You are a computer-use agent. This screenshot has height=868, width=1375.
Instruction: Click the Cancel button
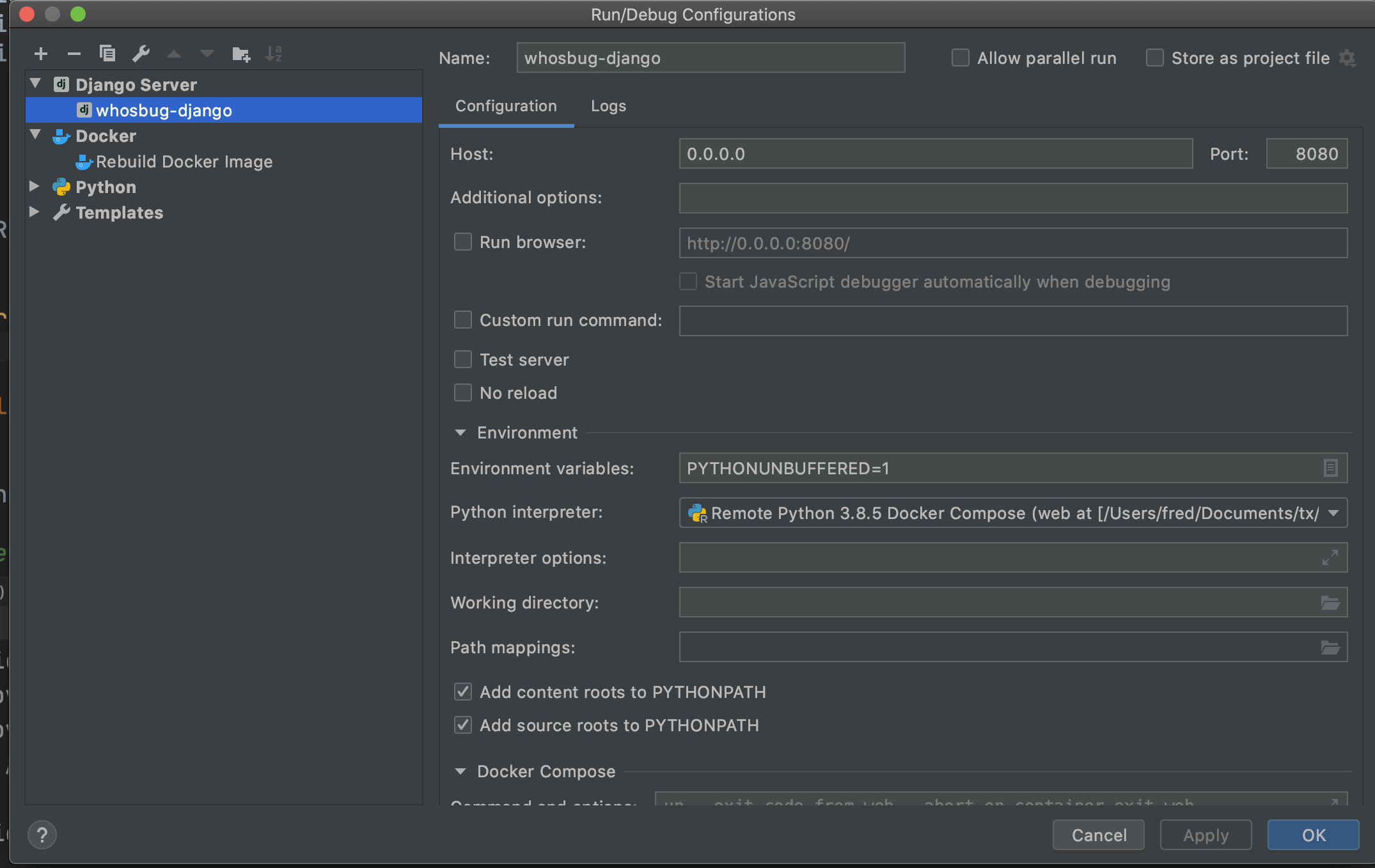[1099, 835]
